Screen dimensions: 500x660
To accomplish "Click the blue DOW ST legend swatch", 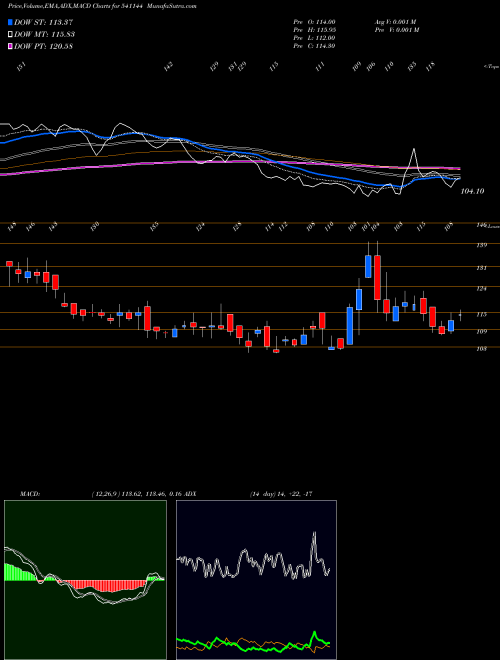I will pyautogui.click(x=10, y=22).
